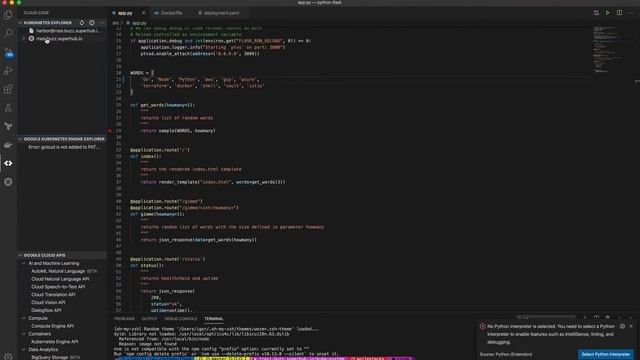Open the Explorer icon in activity bar
Viewport: 640px width, 360px height.
coord(8,15)
